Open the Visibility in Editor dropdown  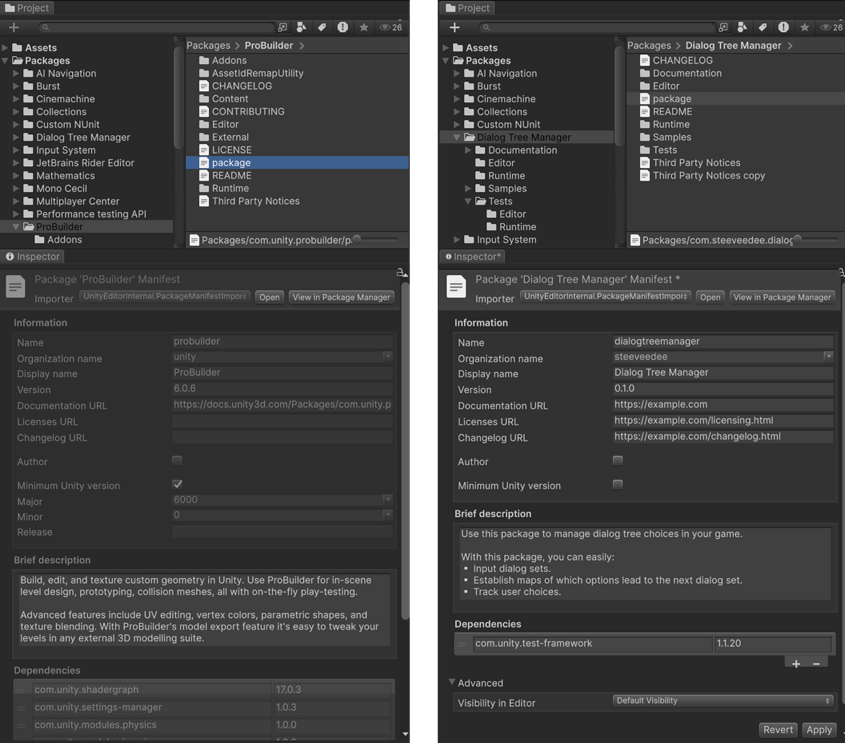click(x=722, y=700)
